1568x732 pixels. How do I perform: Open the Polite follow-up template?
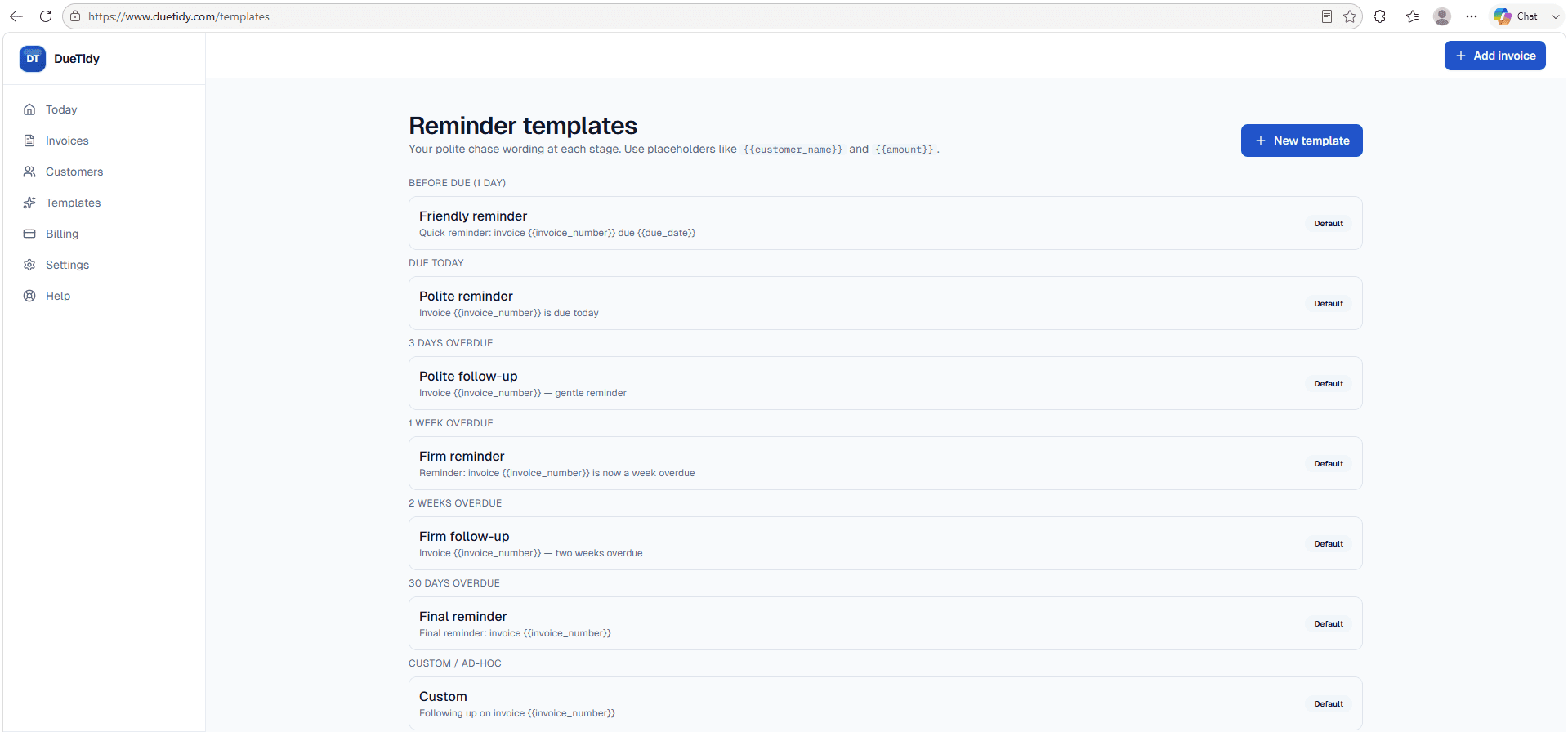[885, 383]
